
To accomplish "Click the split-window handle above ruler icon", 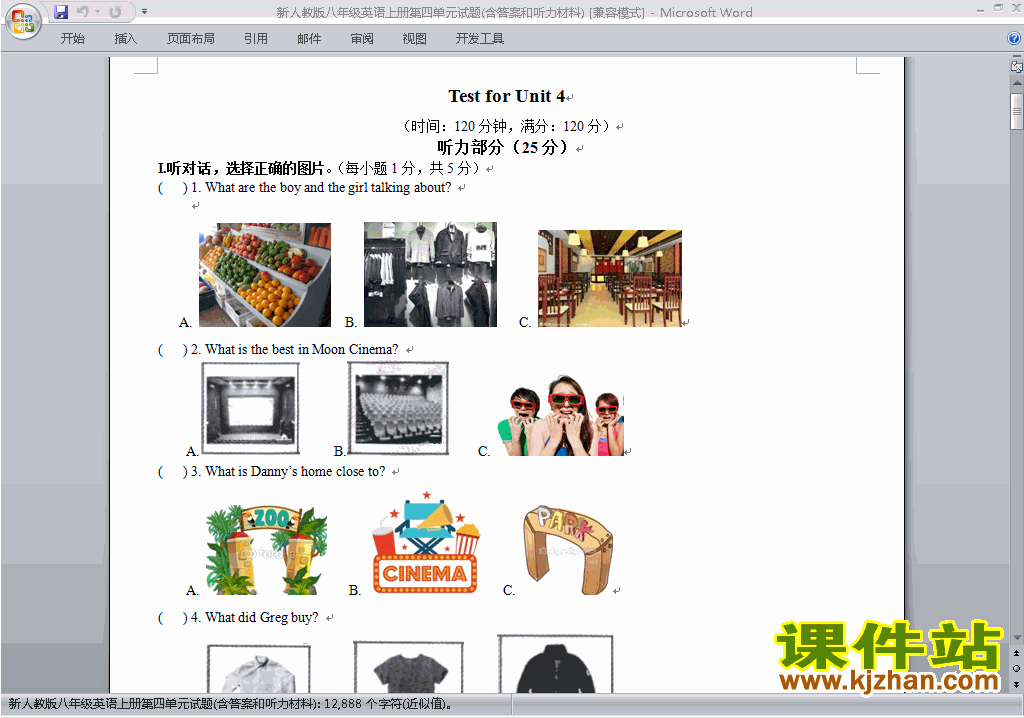I will 1016,57.
